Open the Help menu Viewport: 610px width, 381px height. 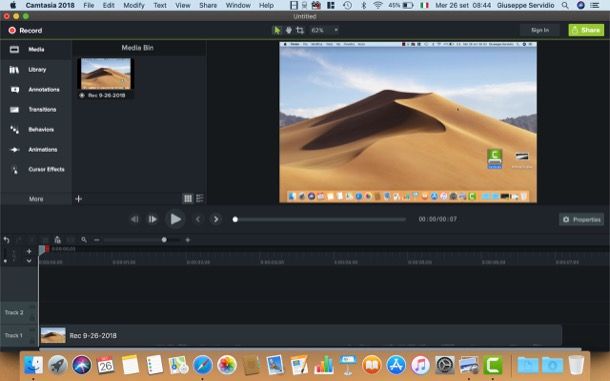point(266,5)
